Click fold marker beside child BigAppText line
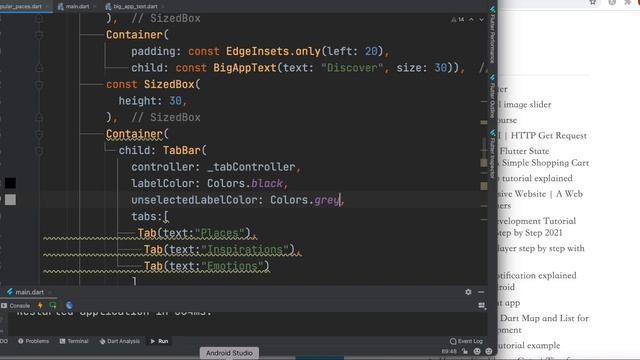 39,68
